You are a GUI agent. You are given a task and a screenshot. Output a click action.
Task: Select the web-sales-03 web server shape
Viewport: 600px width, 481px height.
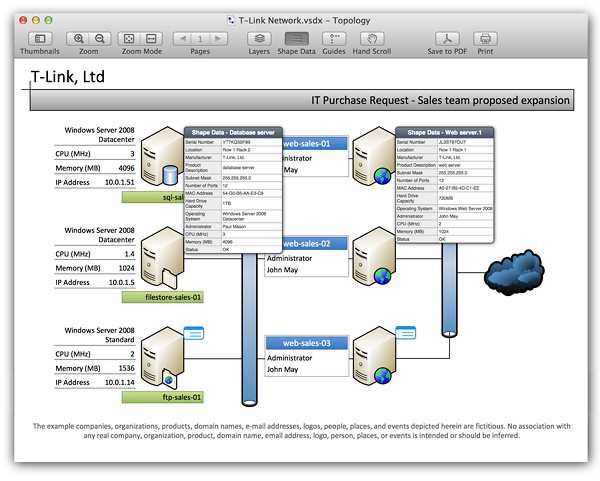click(x=373, y=355)
